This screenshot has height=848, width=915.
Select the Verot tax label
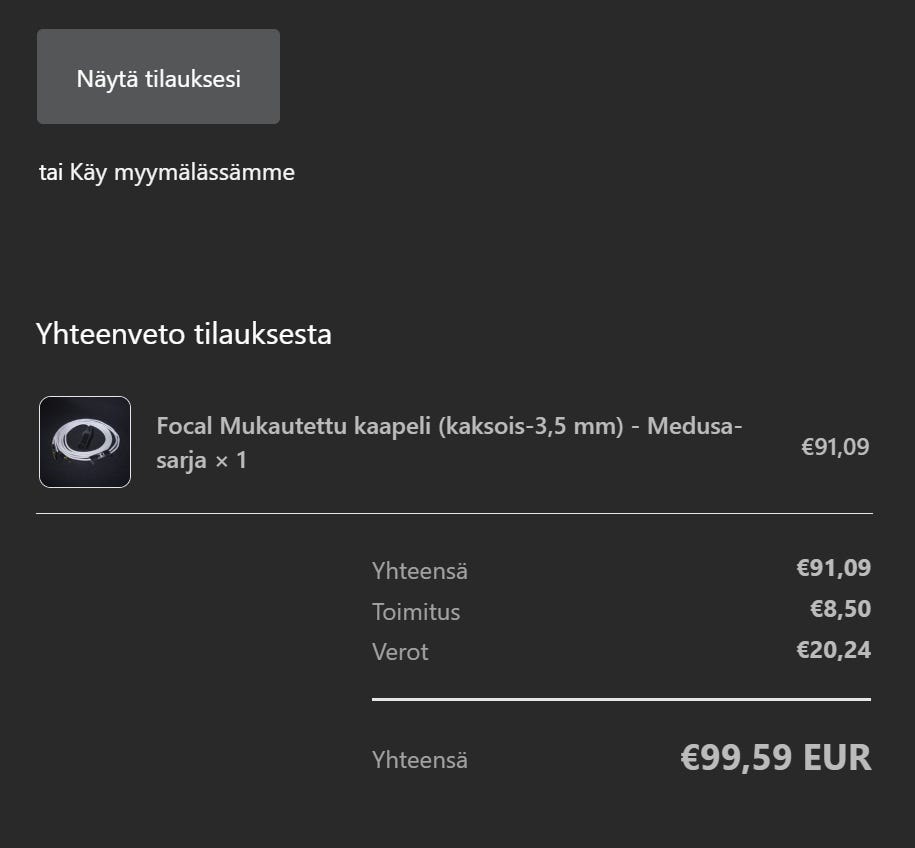coord(399,651)
